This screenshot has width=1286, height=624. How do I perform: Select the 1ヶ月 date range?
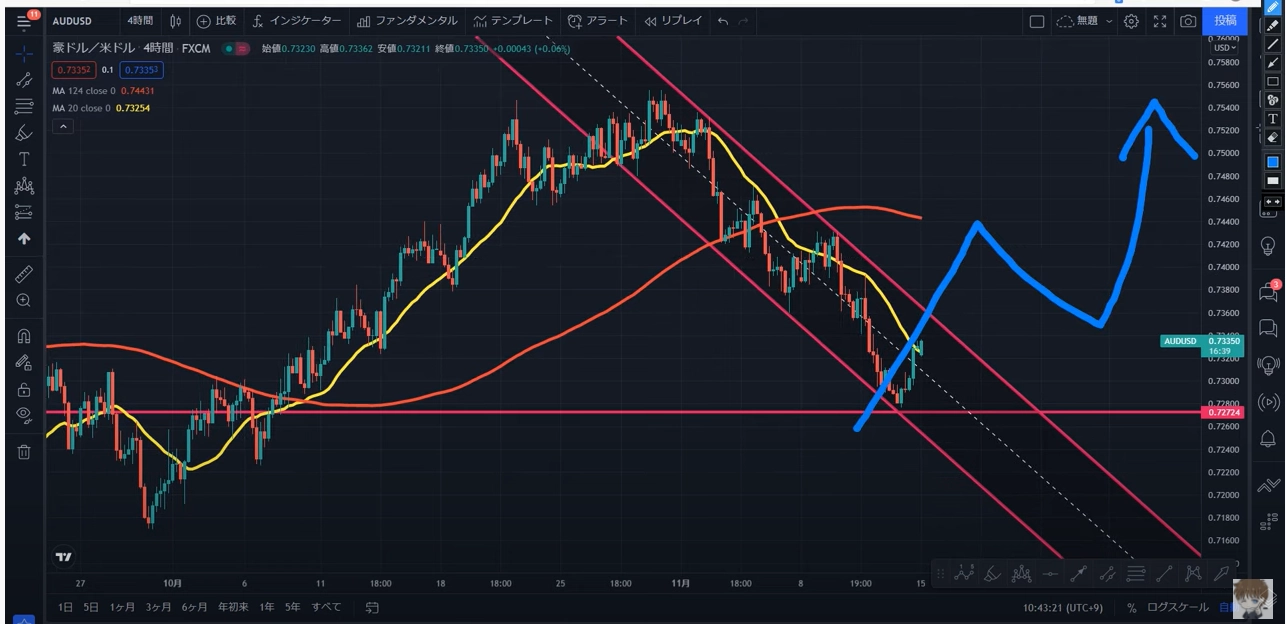coord(122,607)
